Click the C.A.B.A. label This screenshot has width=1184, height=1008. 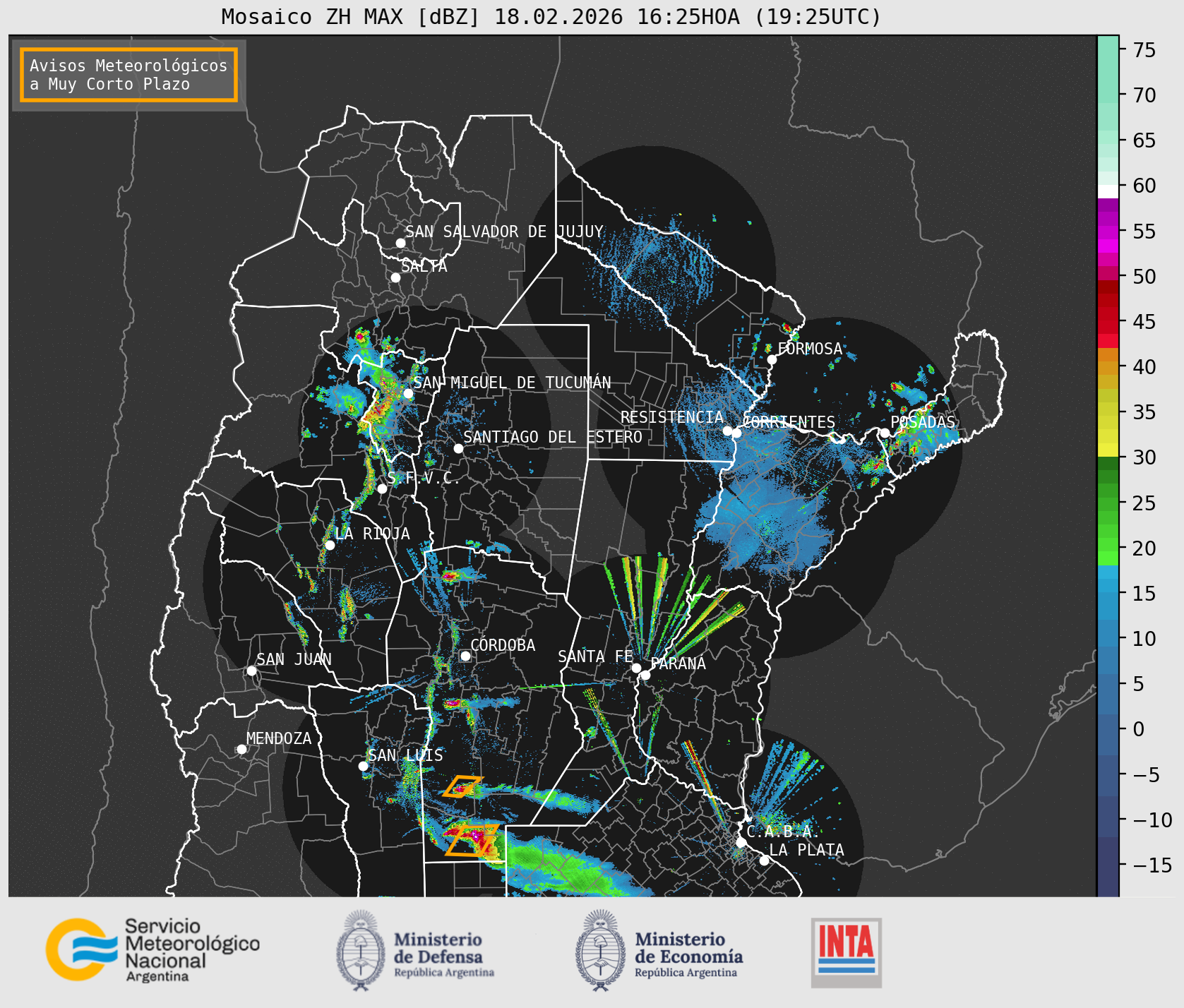[782, 832]
